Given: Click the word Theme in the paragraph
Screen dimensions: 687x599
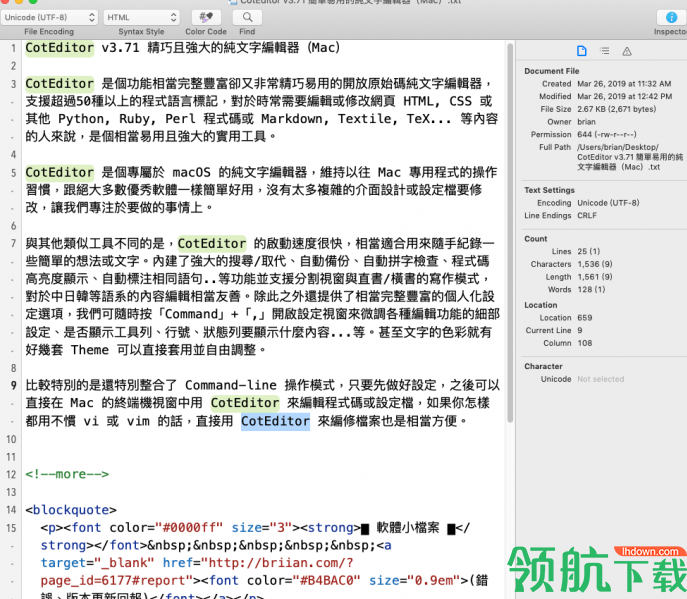Looking at the screenshot, I should click(x=90, y=350).
